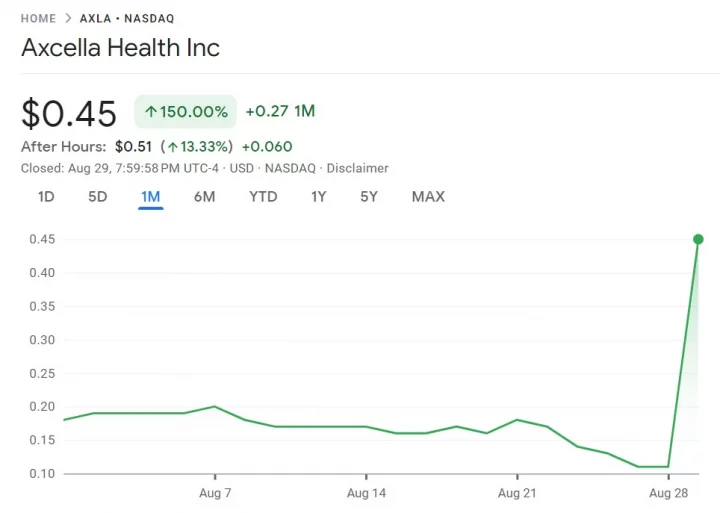Click the Axcella Health Inc title
This screenshot has width=720, height=513.
(x=120, y=48)
